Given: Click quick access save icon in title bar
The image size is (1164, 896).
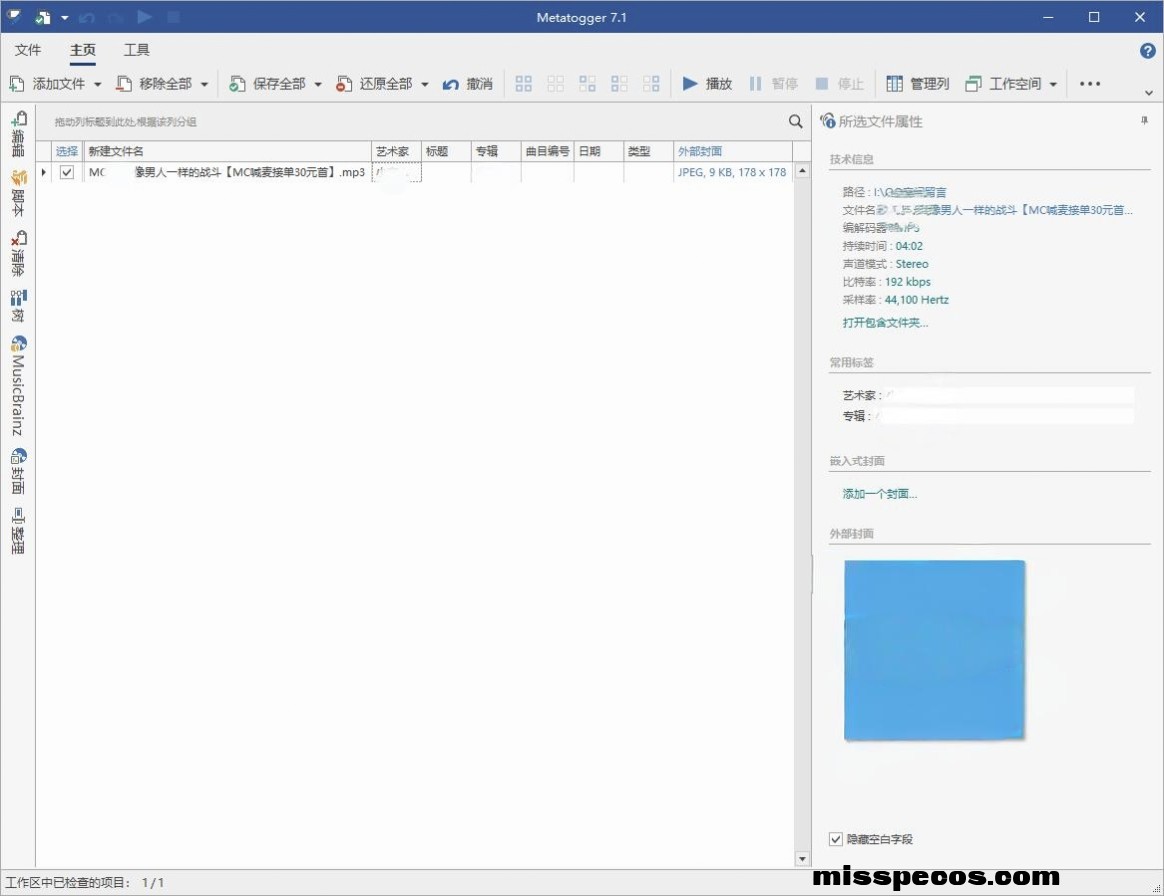Looking at the screenshot, I should click(43, 17).
